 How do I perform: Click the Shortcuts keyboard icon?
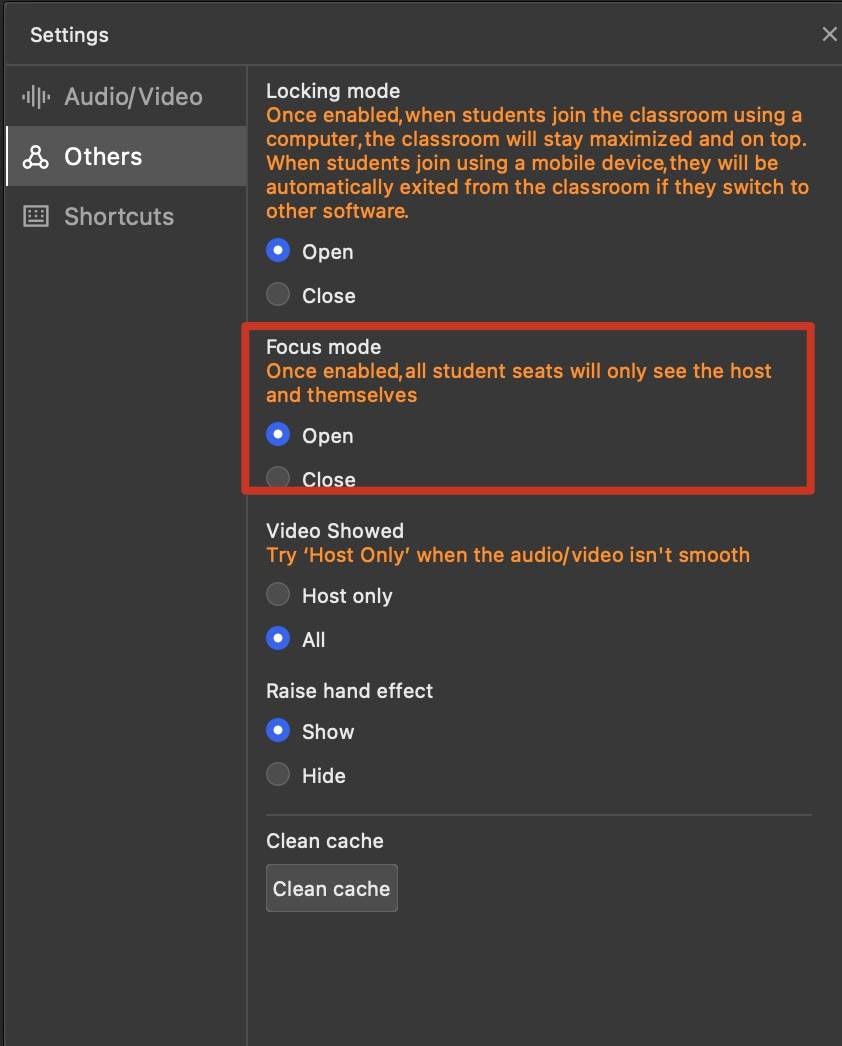tap(36, 217)
